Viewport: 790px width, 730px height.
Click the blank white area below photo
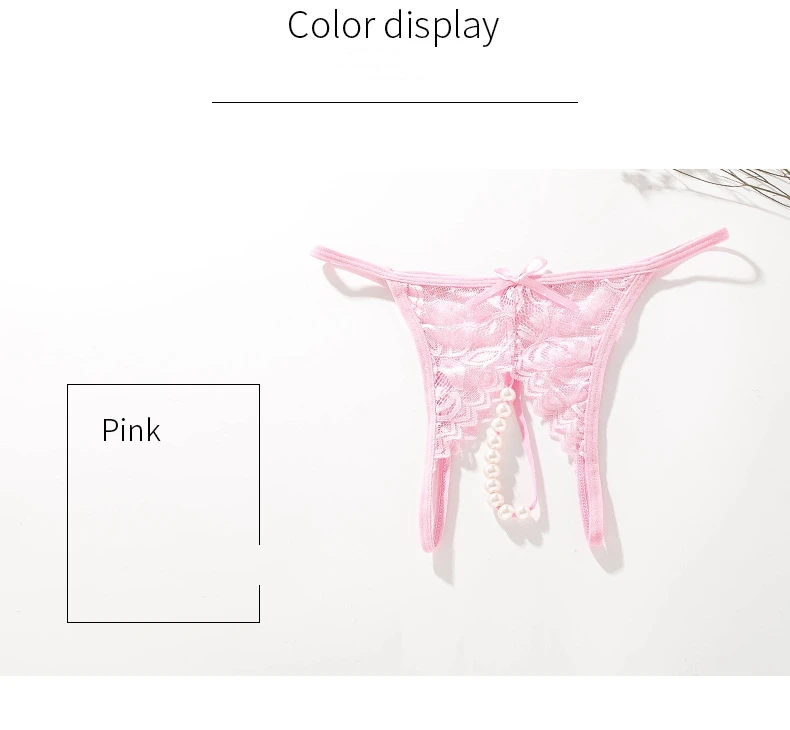[x=395, y=703]
